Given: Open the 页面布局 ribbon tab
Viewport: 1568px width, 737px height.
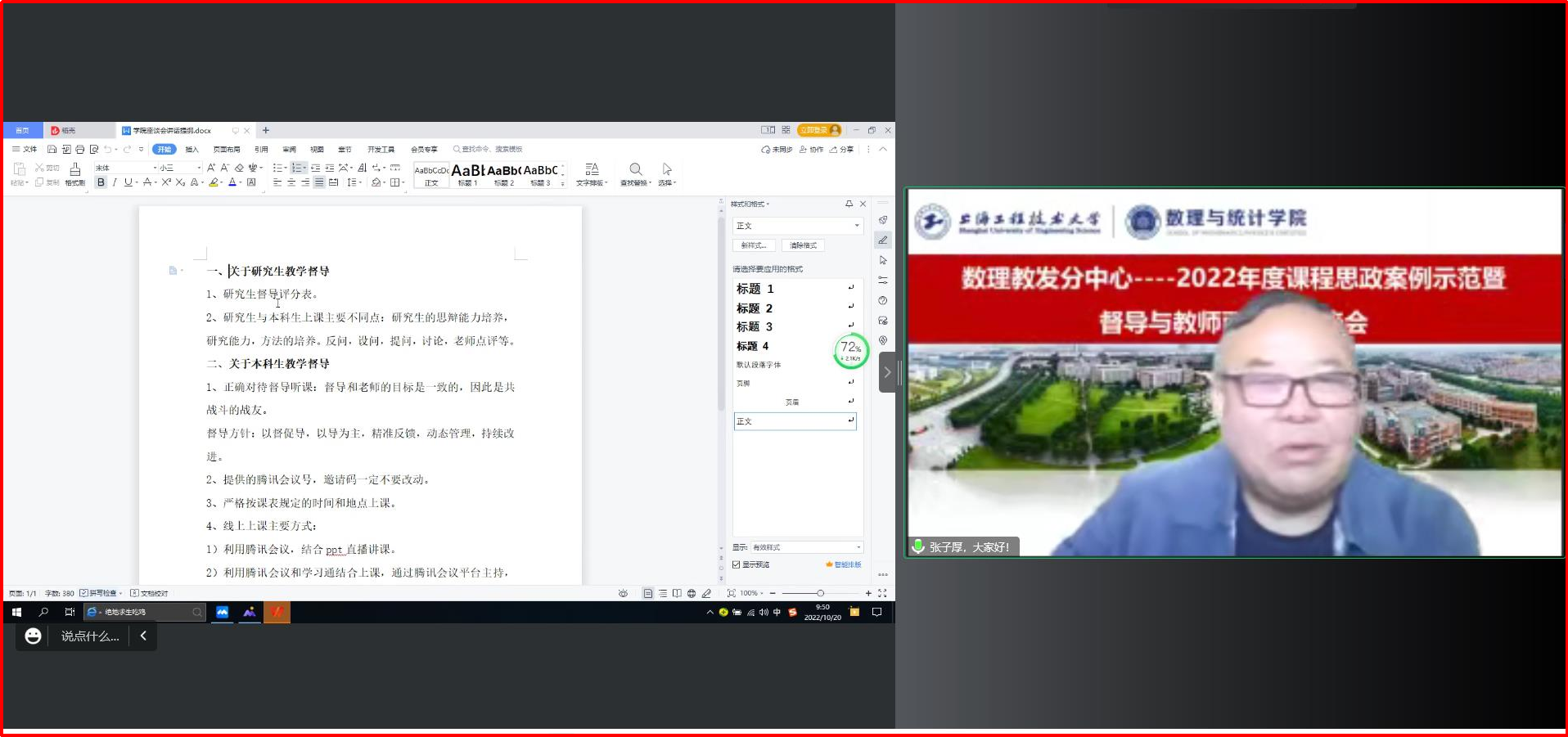Looking at the screenshot, I should tap(227, 150).
